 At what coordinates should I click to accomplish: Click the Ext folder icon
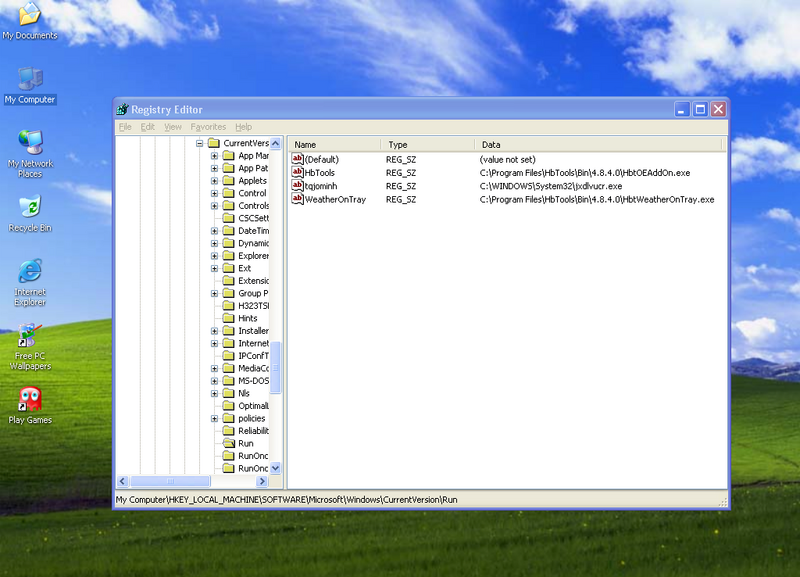229,268
